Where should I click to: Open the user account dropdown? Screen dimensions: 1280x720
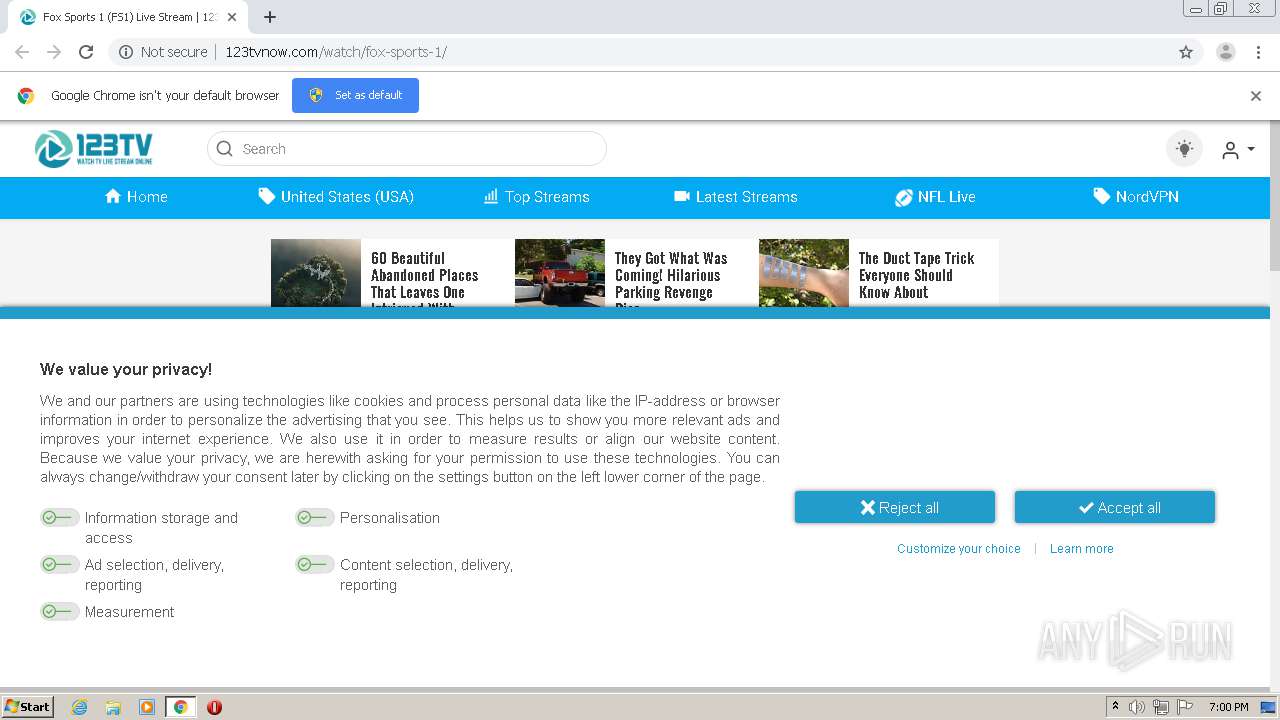(1237, 150)
